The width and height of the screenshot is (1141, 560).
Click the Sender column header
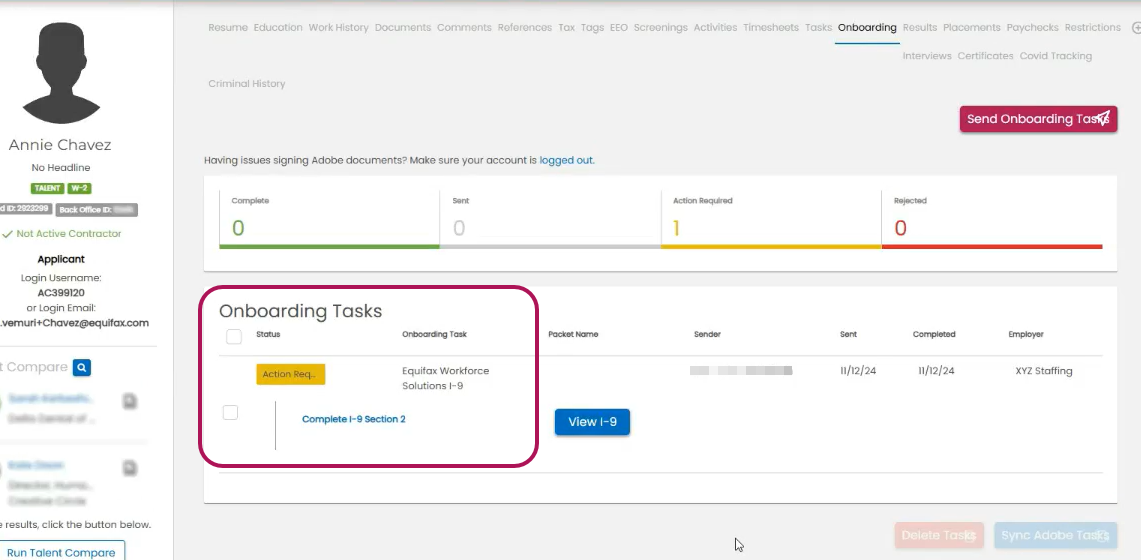tap(707, 335)
